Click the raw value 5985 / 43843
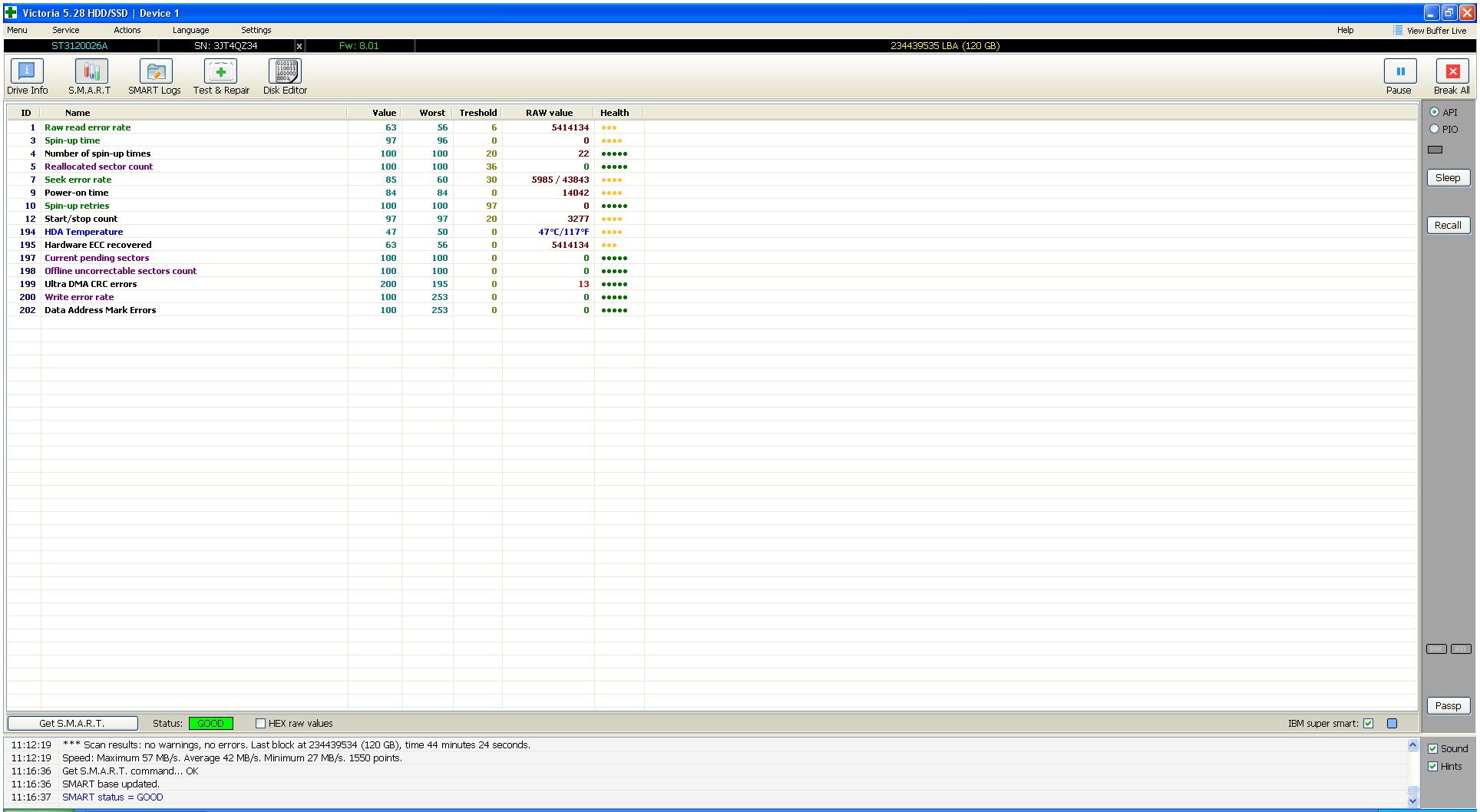Screen dimensions: 1480x812 pos(560,180)
